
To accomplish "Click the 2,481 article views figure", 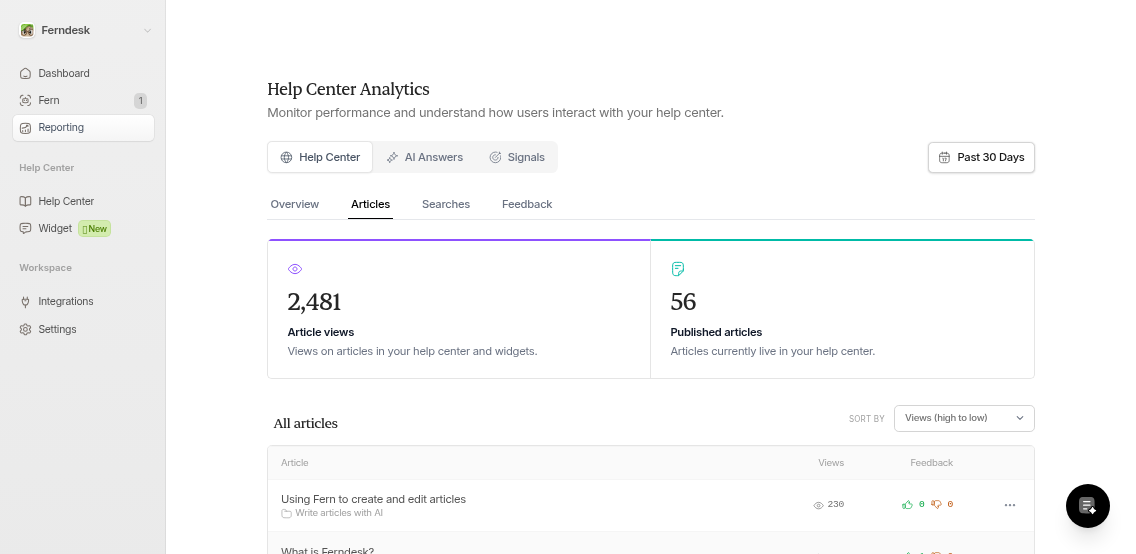I will tap(314, 302).
